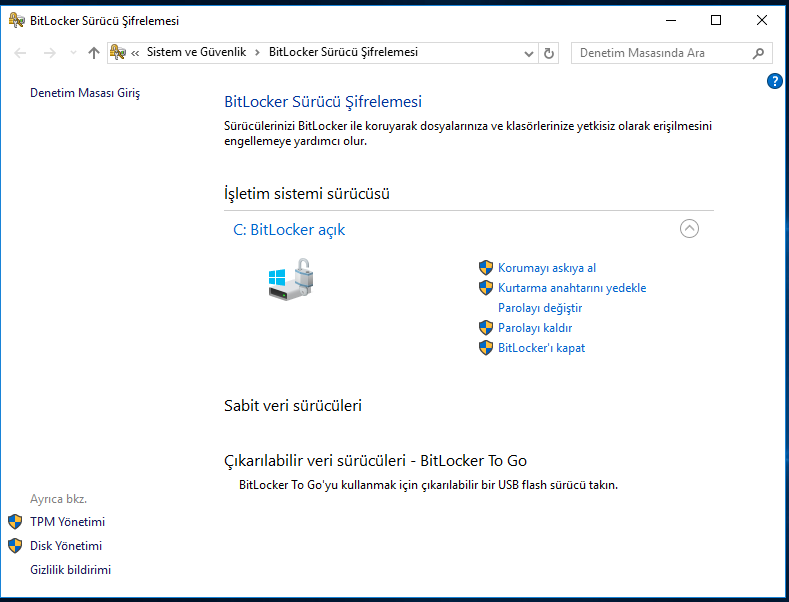Viewport: 789px width, 602px height.
Task: Select Sistem ve Güvenlik in breadcrumb
Action: pos(196,52)
